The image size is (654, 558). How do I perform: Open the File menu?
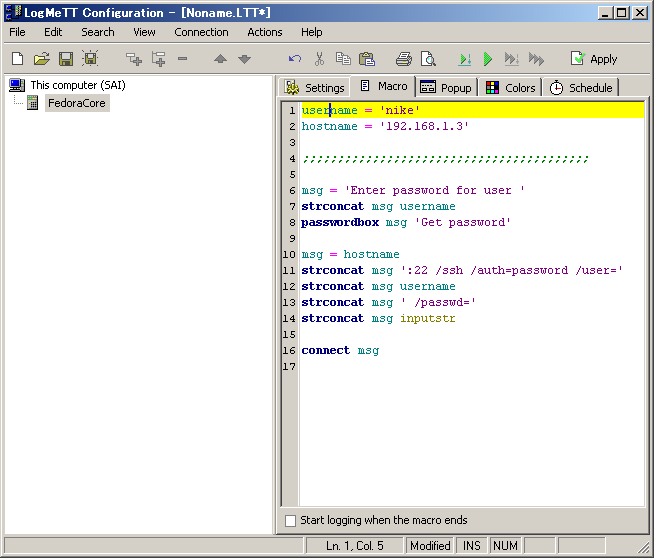pos(17,32)
